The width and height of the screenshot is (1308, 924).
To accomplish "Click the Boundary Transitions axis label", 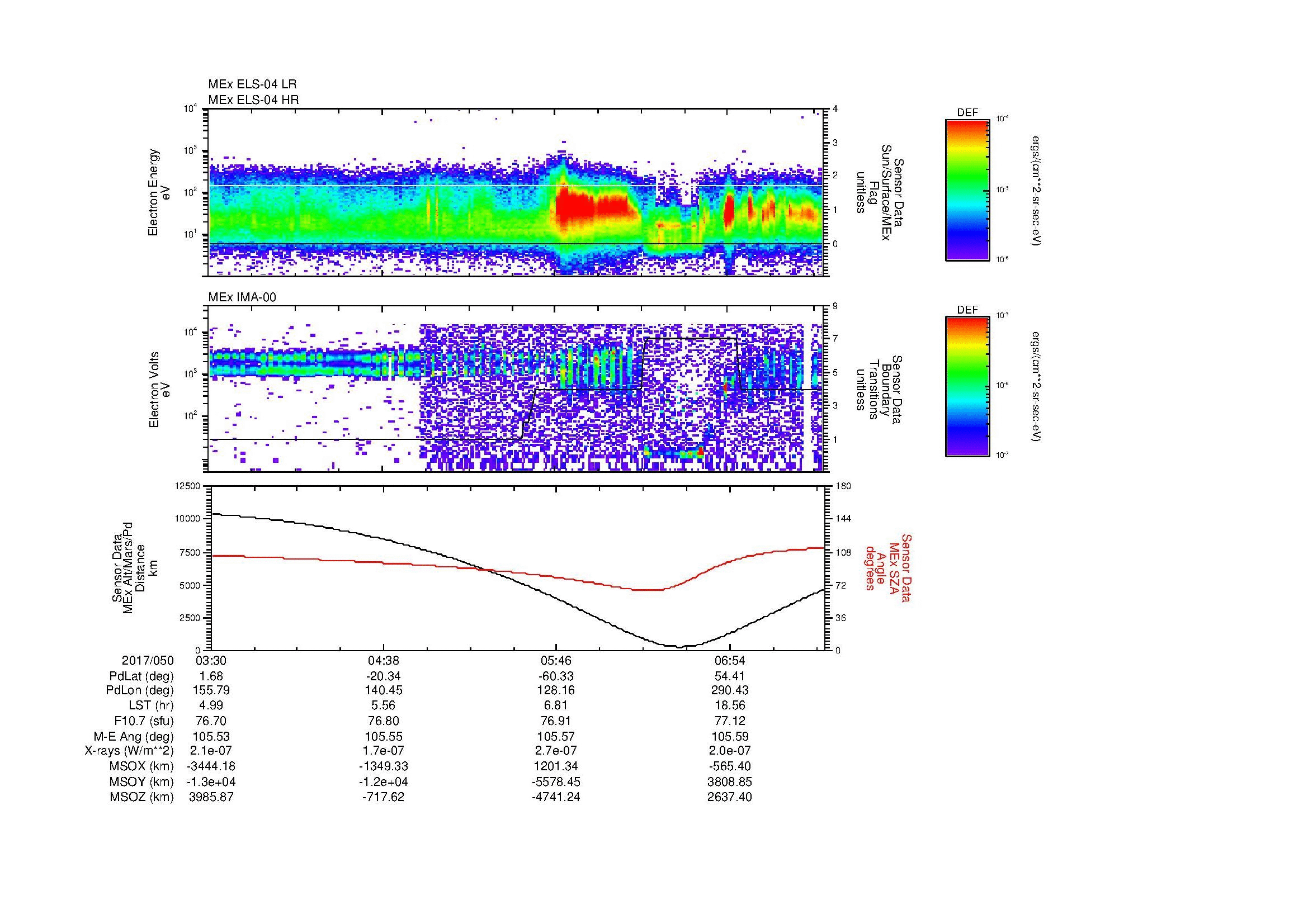I will click(x=880, y=390).
